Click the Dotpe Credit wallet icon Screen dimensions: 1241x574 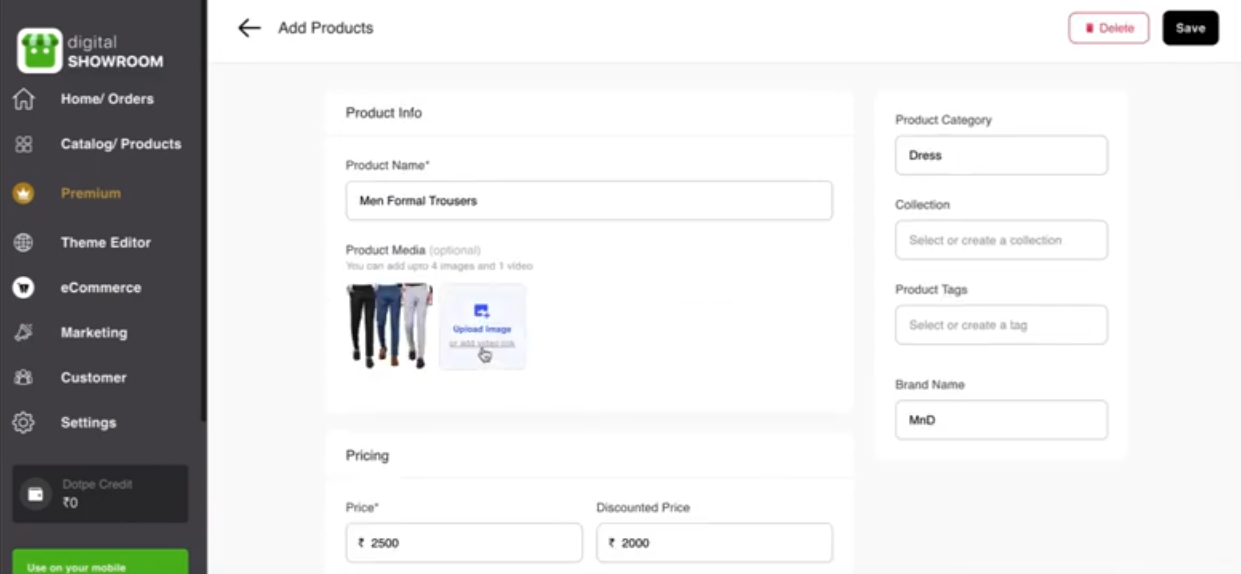pos(36,494)
